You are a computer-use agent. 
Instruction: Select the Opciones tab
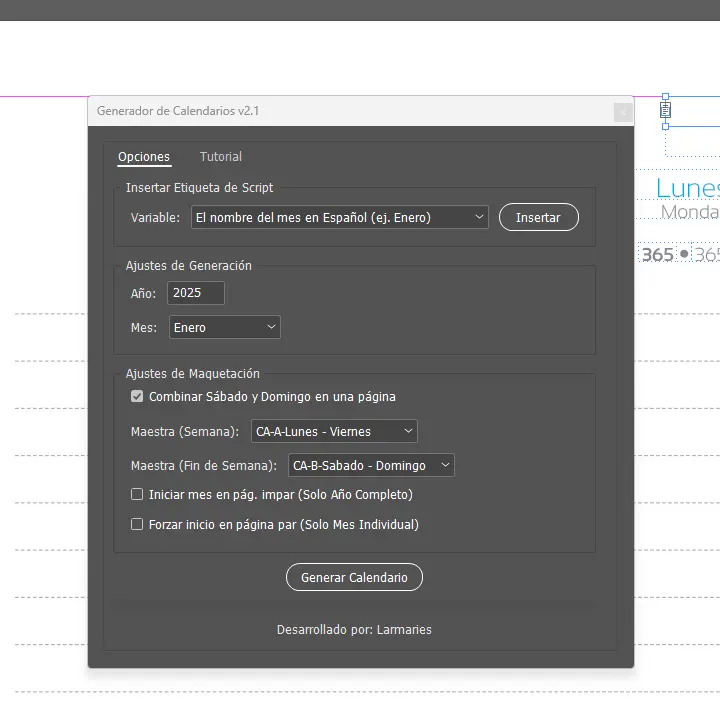coord(144,157)
